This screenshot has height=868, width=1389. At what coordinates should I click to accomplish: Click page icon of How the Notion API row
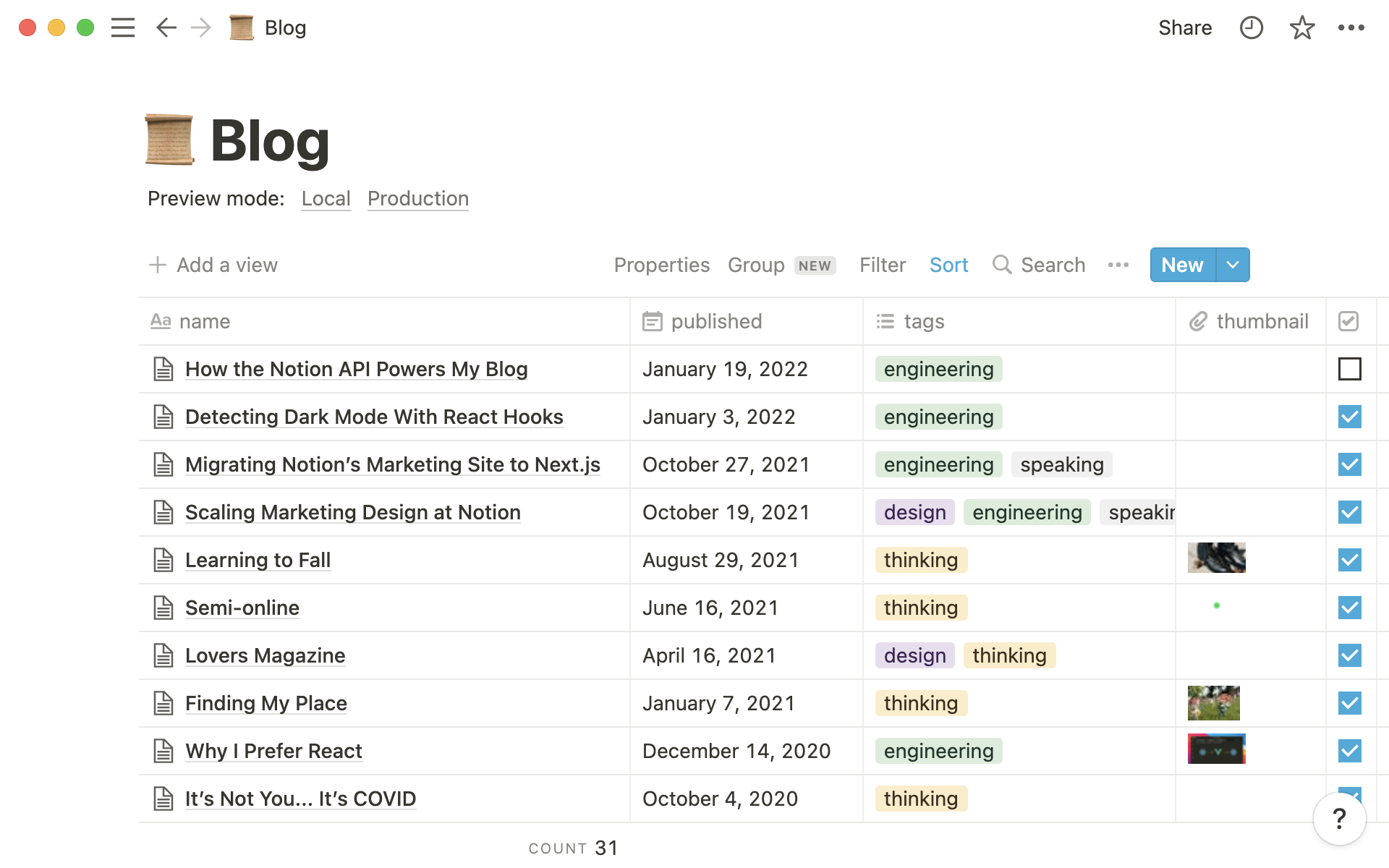point(163,369)
